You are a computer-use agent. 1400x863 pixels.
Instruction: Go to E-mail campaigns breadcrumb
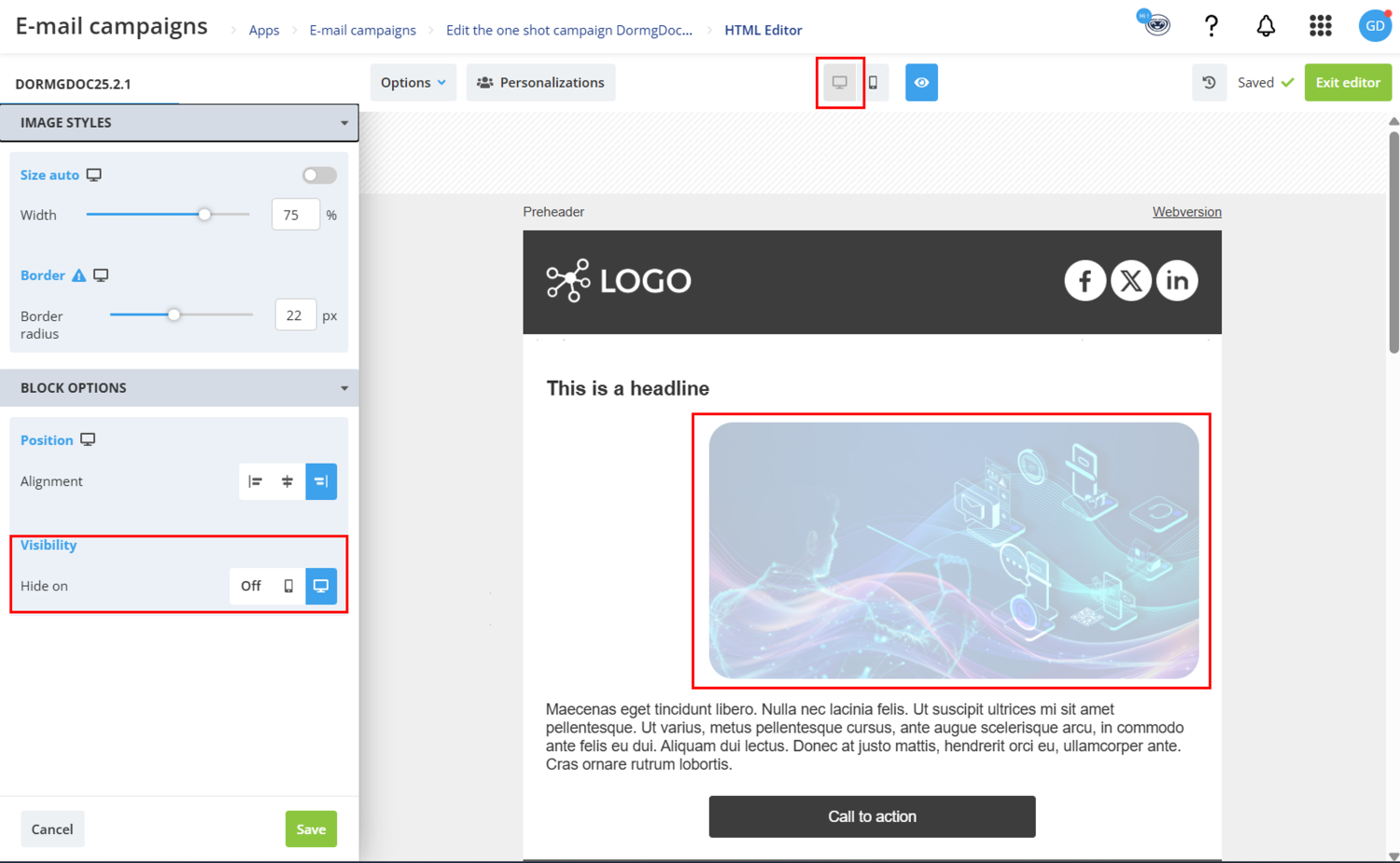tap(362, 30)
